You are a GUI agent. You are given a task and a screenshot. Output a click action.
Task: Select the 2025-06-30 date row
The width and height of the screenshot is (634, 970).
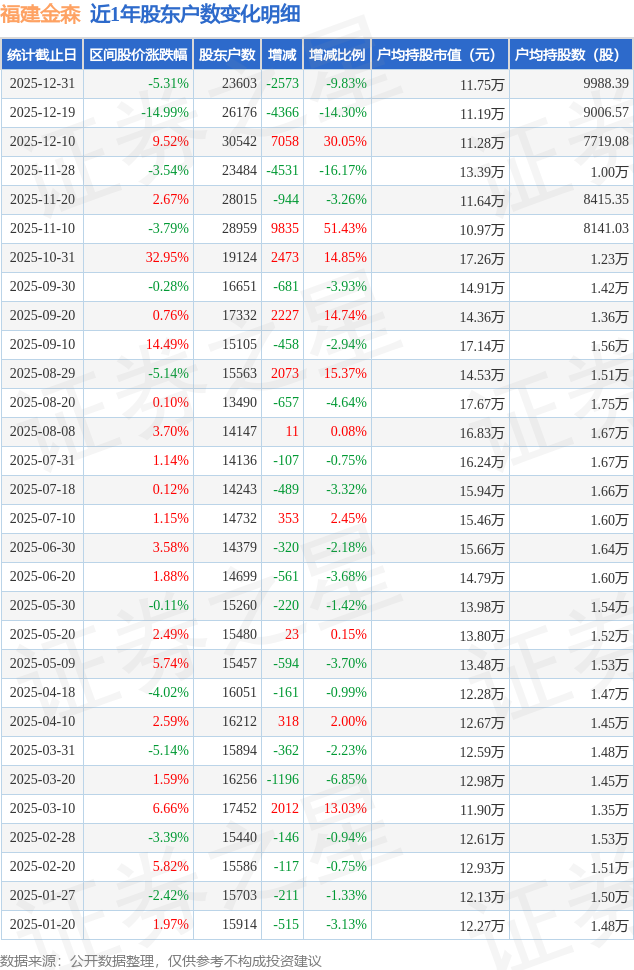(x=41, y=548)
